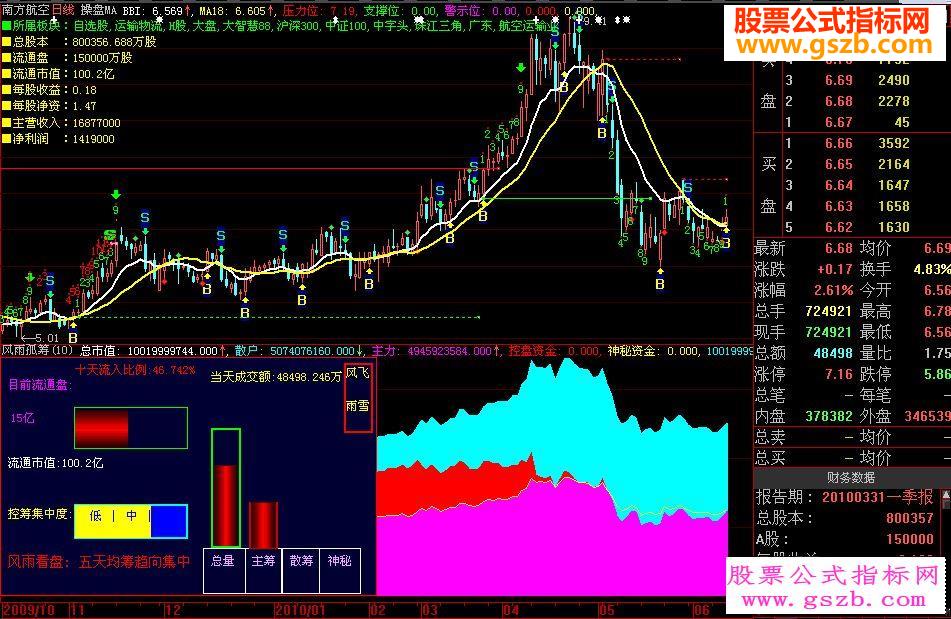
Task: Select the 主筹 column label
Action: click(x=263, y=561)
